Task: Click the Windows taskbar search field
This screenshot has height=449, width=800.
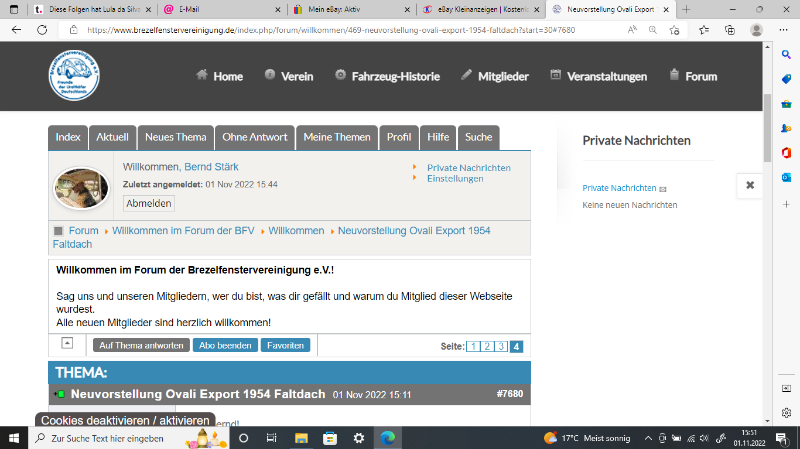Action: point(120,438)
